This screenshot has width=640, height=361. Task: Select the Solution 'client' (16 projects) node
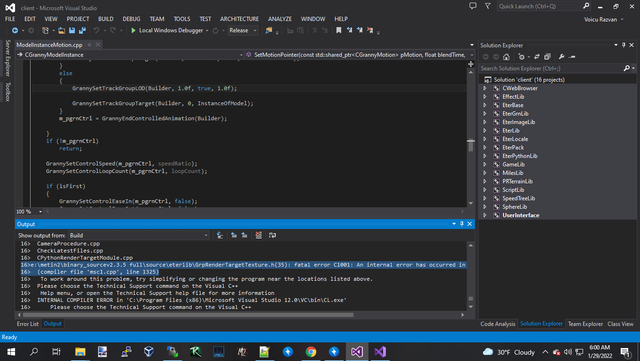point(529,80)
